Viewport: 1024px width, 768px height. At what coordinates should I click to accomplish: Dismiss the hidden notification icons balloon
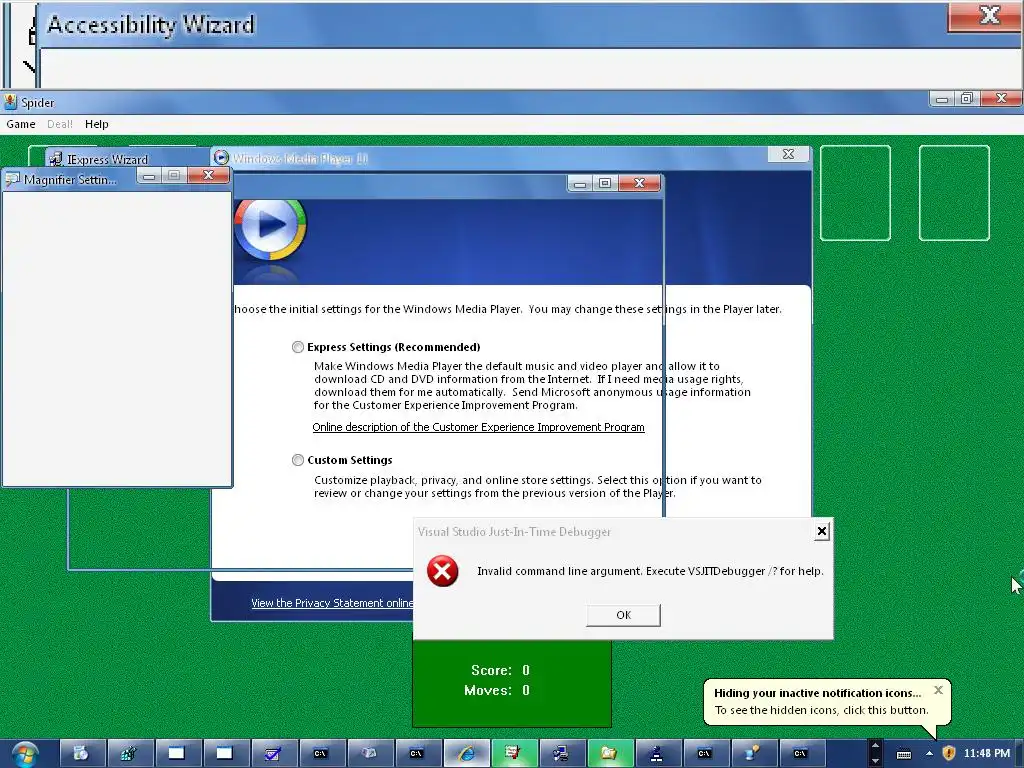pyautogui.click(x=938, y=690)
